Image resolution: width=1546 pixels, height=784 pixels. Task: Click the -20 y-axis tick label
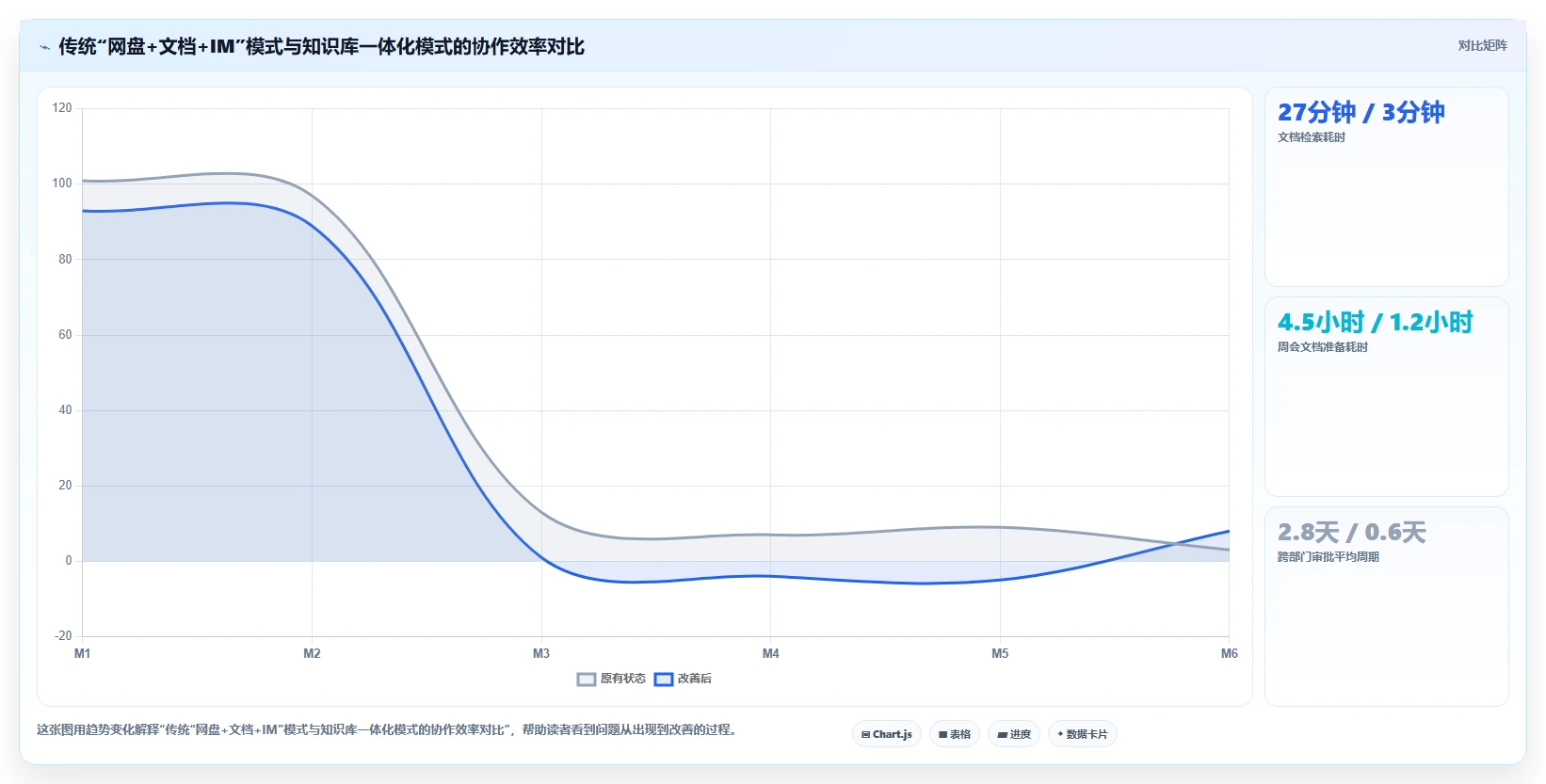pyautogui.click(x=63, y=636)
